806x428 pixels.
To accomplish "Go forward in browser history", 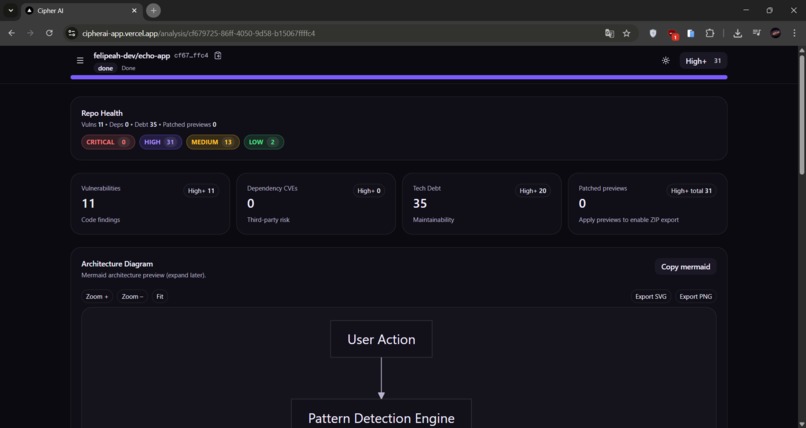I will 30,33.
